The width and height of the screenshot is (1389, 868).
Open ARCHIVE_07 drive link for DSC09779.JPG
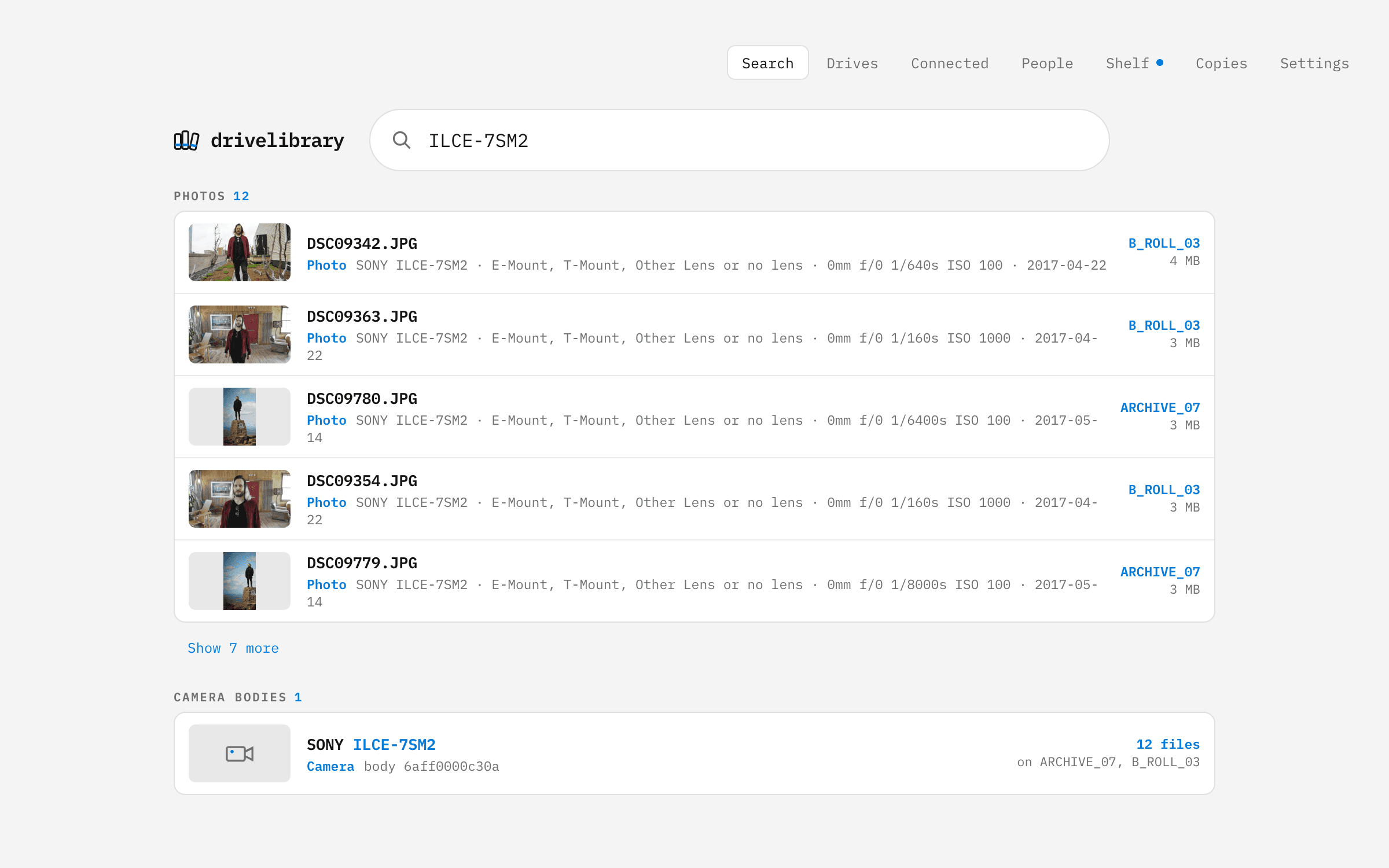tap(1160, 572)
